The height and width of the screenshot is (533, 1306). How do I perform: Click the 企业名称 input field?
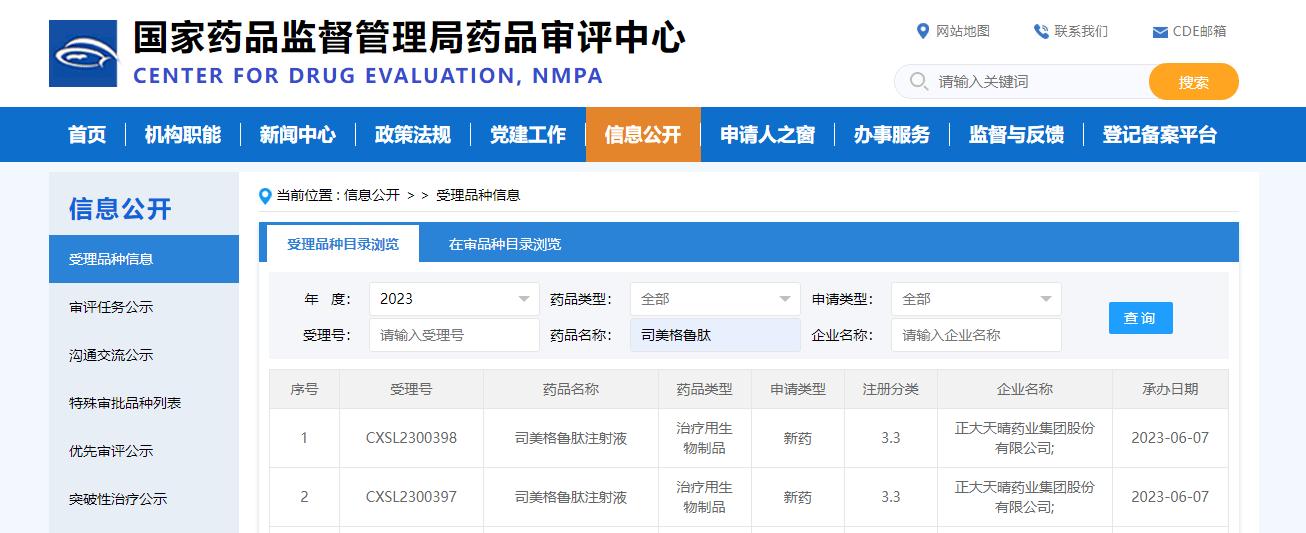(x=976, y=335)
